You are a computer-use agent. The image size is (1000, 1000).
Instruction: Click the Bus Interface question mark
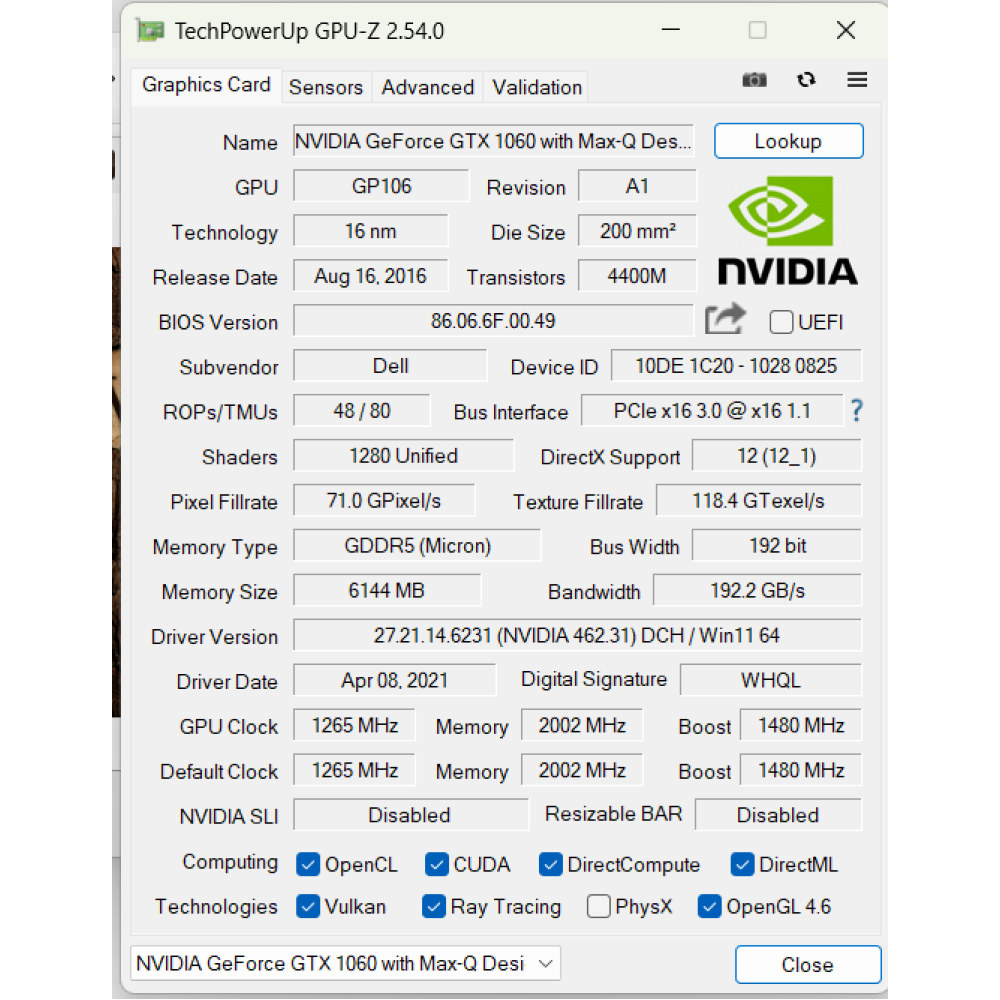(x=857, y=410)
